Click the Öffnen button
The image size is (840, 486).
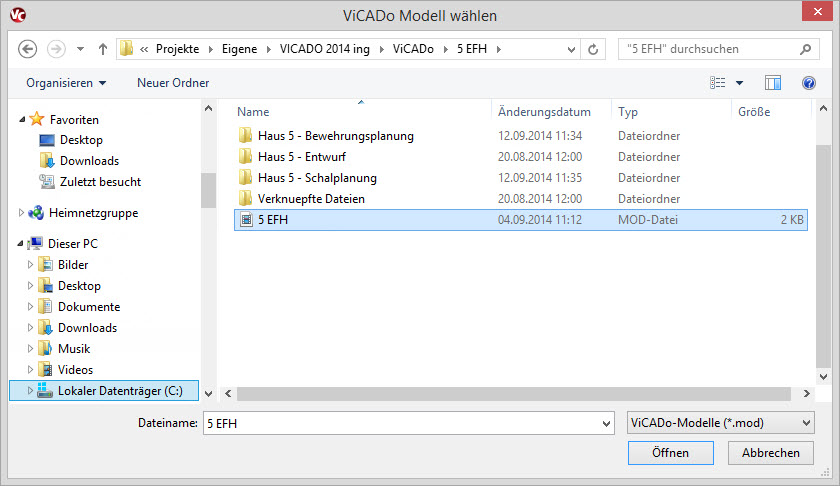(670, 453)
